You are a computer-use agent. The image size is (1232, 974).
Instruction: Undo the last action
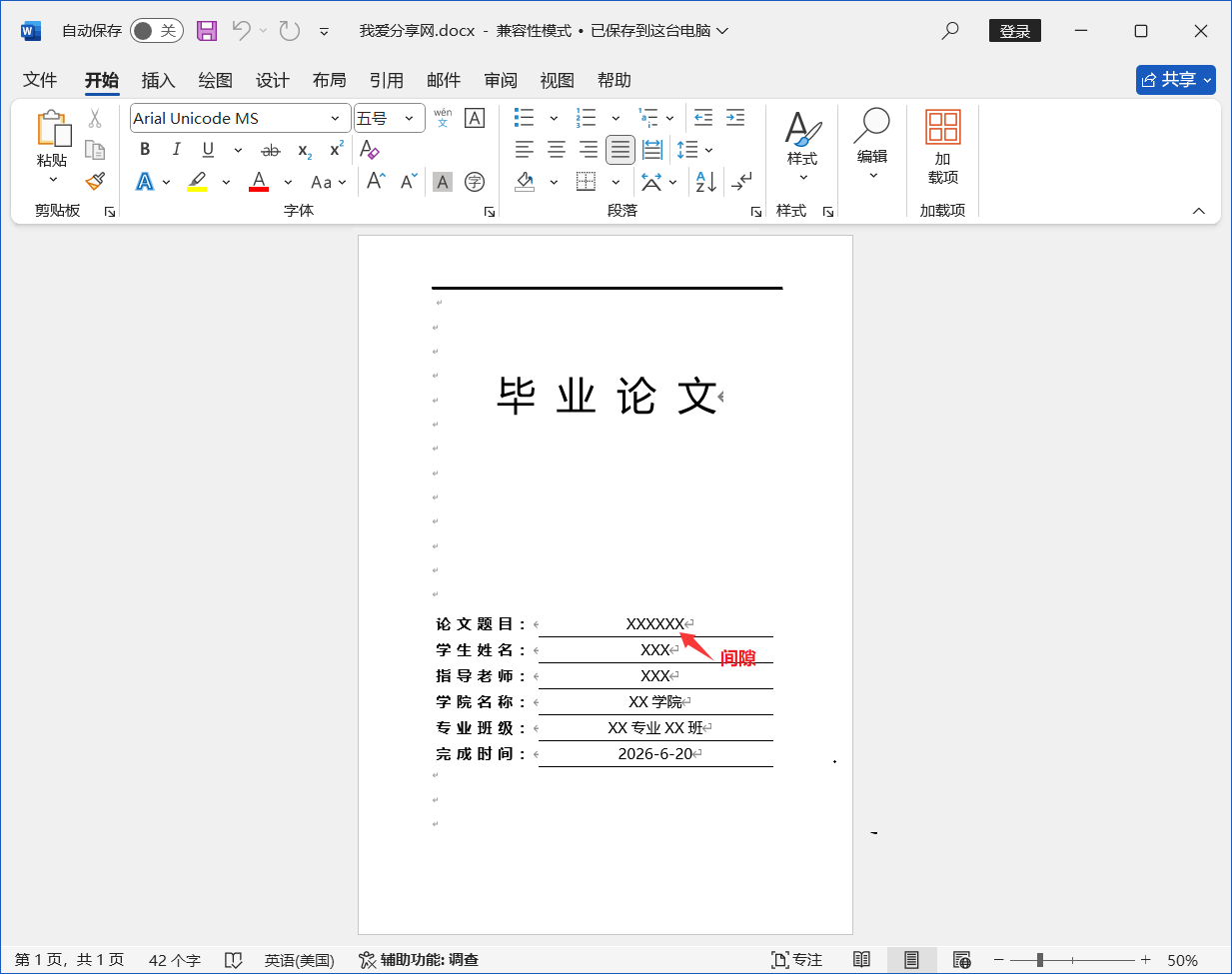[241, 31]
